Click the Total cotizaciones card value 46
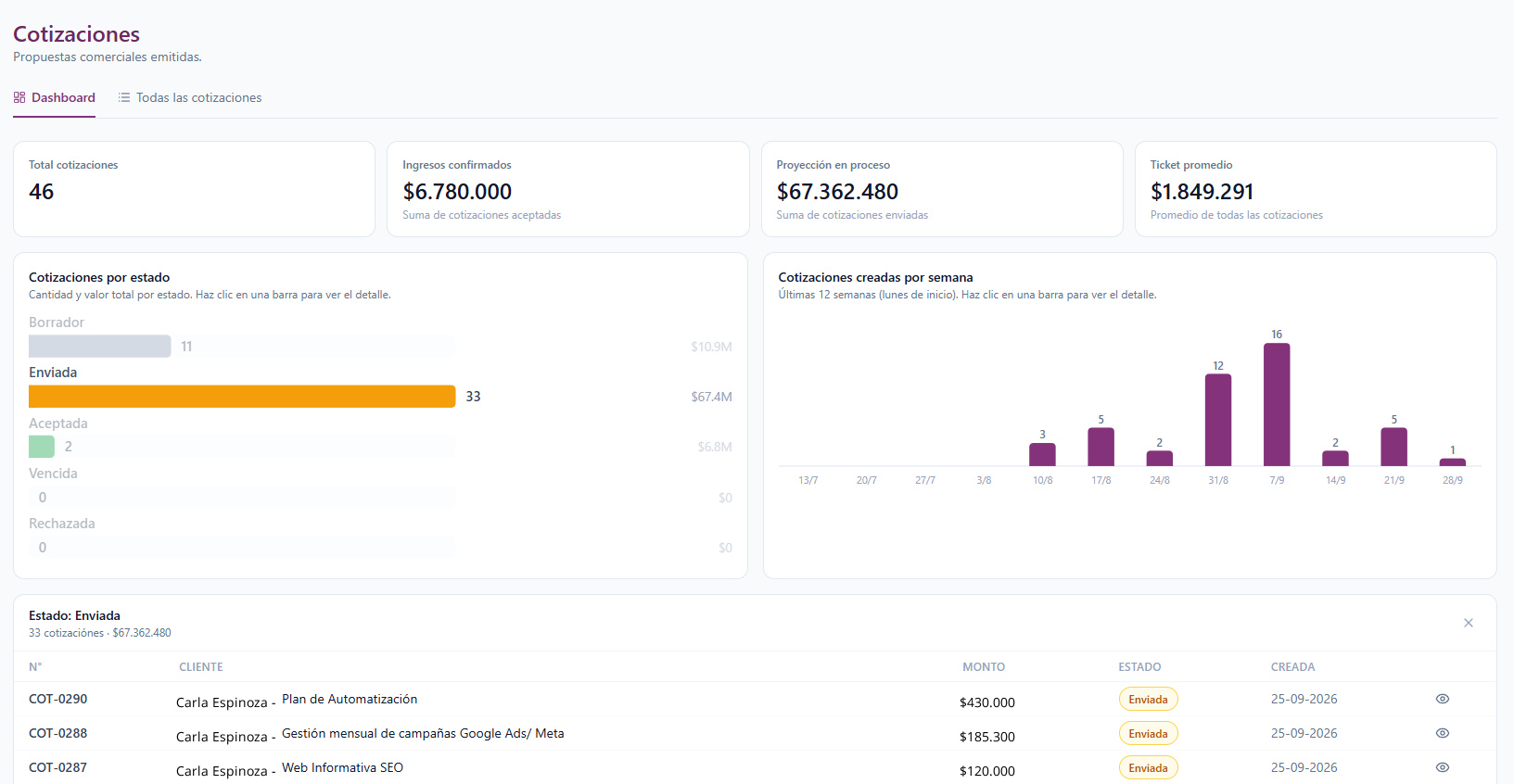This screenshot has height=784, width=1514. click(42, 192)
